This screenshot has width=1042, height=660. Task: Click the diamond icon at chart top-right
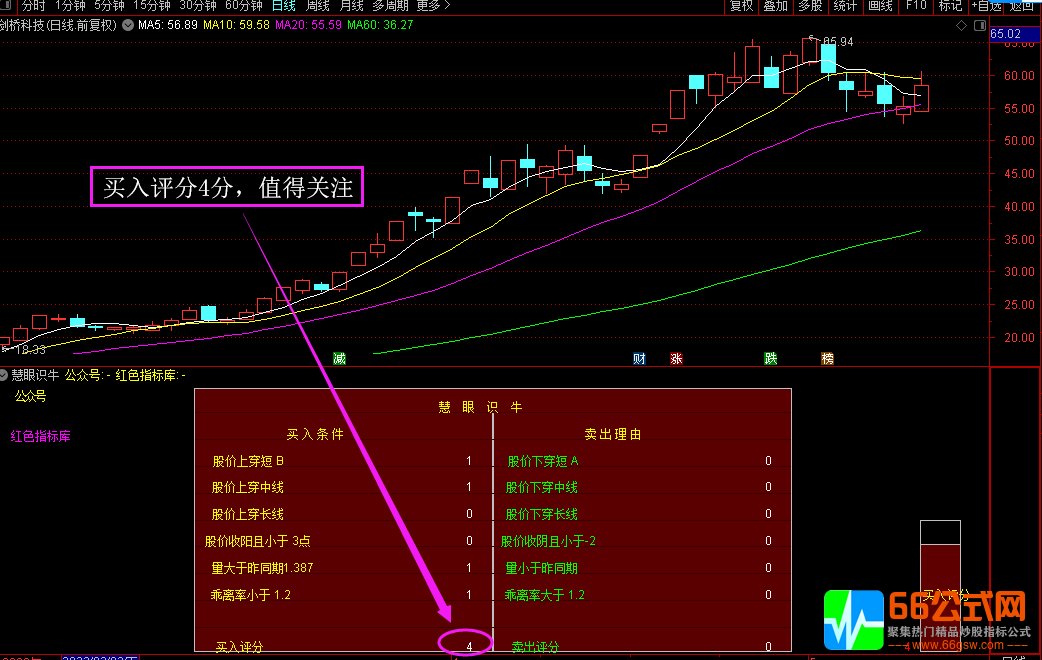point(961,25)
